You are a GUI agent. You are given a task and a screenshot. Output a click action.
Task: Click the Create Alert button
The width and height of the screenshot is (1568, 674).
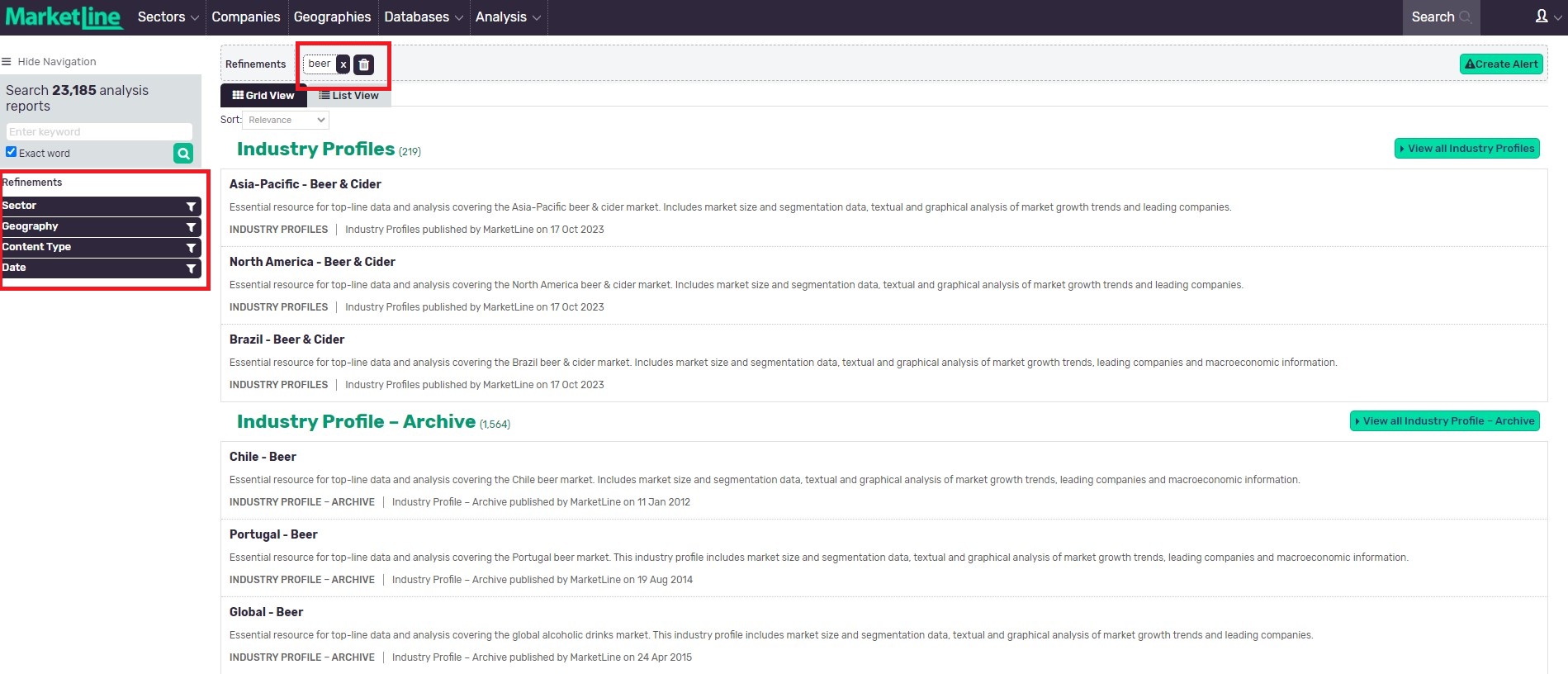pos(1501,64)
